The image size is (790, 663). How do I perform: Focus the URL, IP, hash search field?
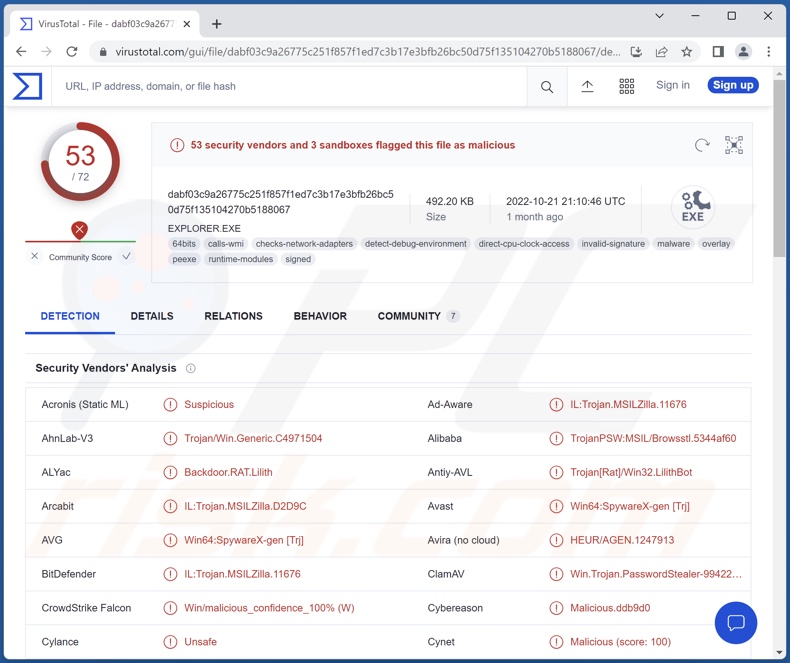click(x=289, y=87)
